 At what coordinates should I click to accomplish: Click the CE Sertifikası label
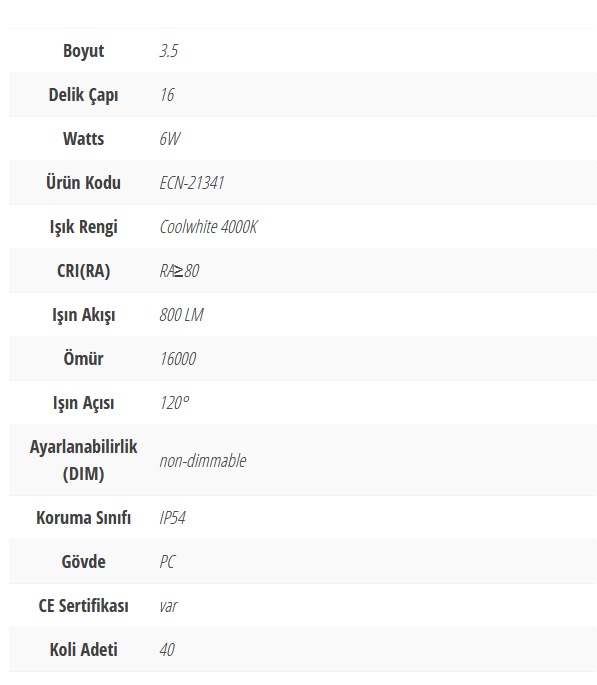pyautogui.click(x=83, y=606)
